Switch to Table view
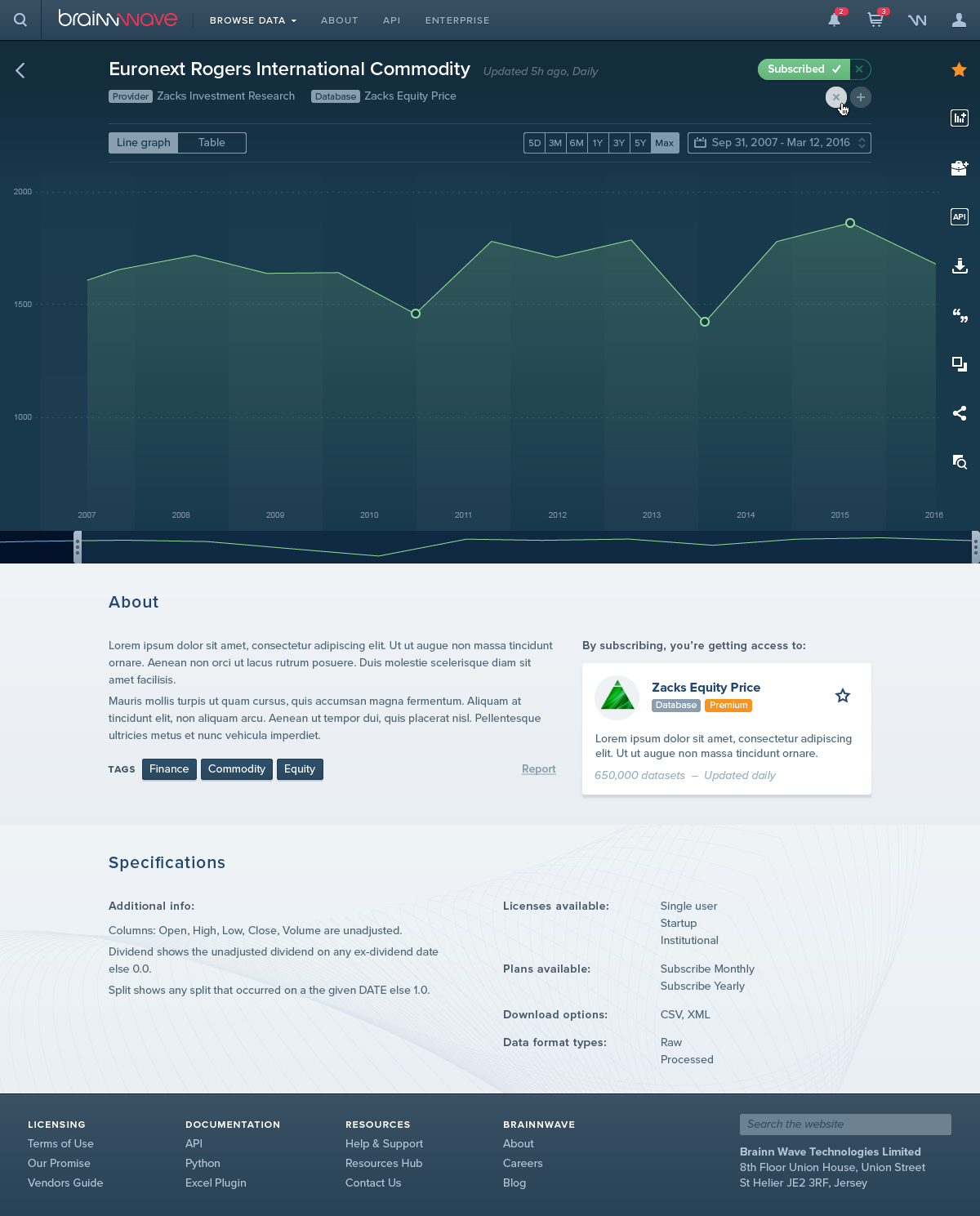 coord(212,143)
